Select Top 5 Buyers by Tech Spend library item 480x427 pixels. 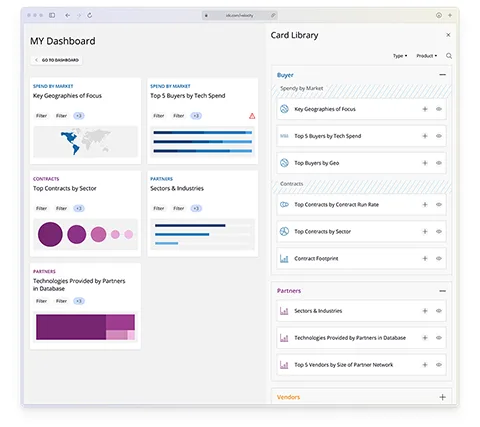361,136
